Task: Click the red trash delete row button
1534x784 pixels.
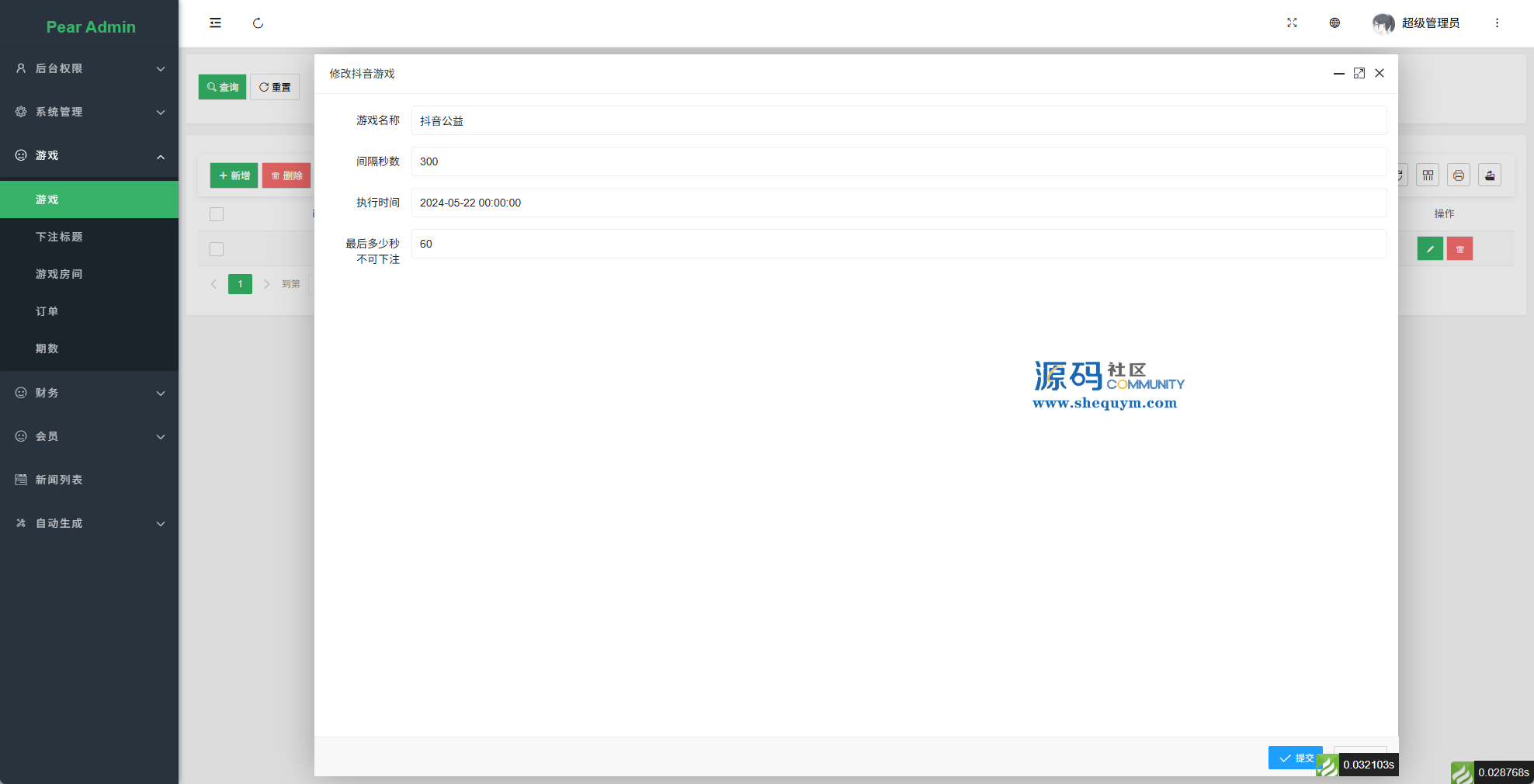Action: click(x=1459, y=249)
